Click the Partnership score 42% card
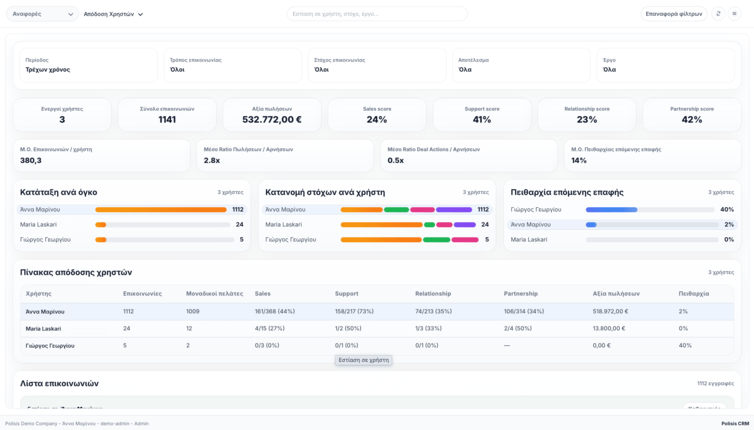Image resolution: width=754 pixels, height=430 pixels. [692, 115]
